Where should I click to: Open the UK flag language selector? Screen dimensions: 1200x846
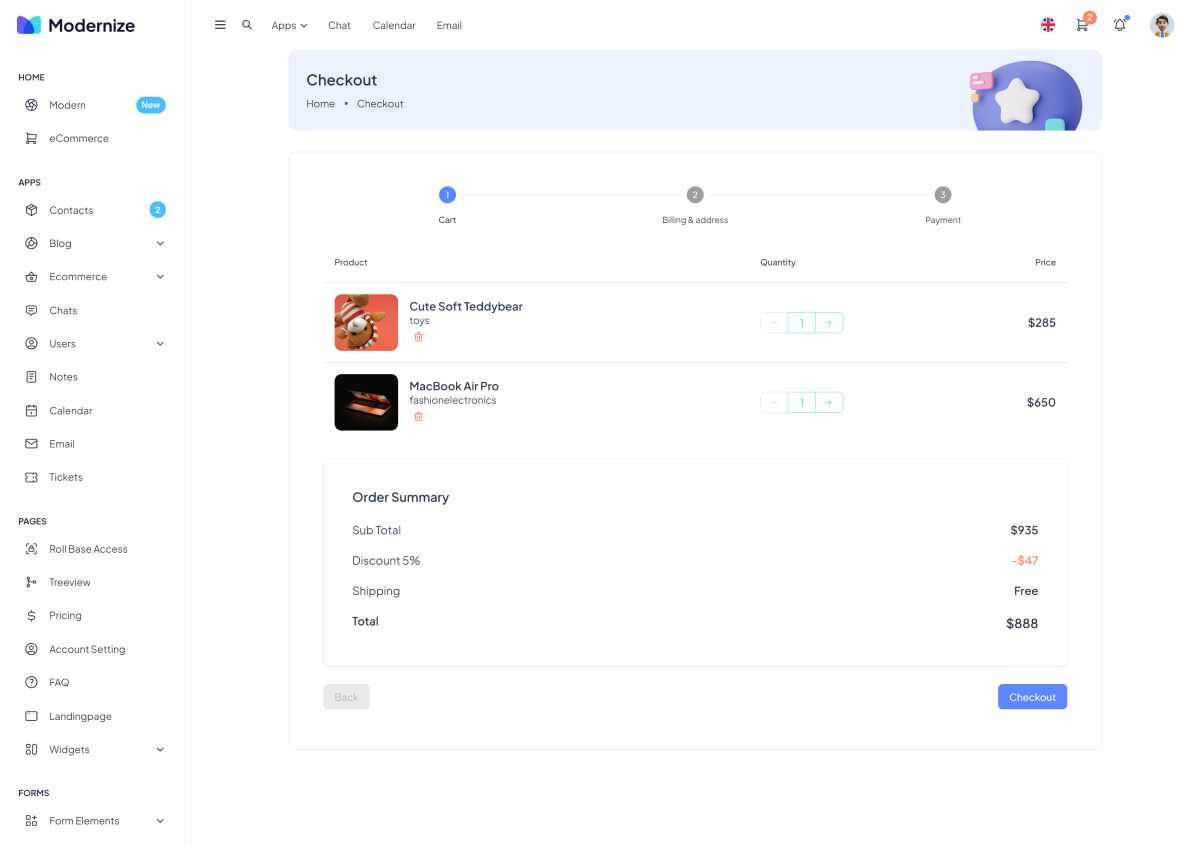[x=1047, y=25]
